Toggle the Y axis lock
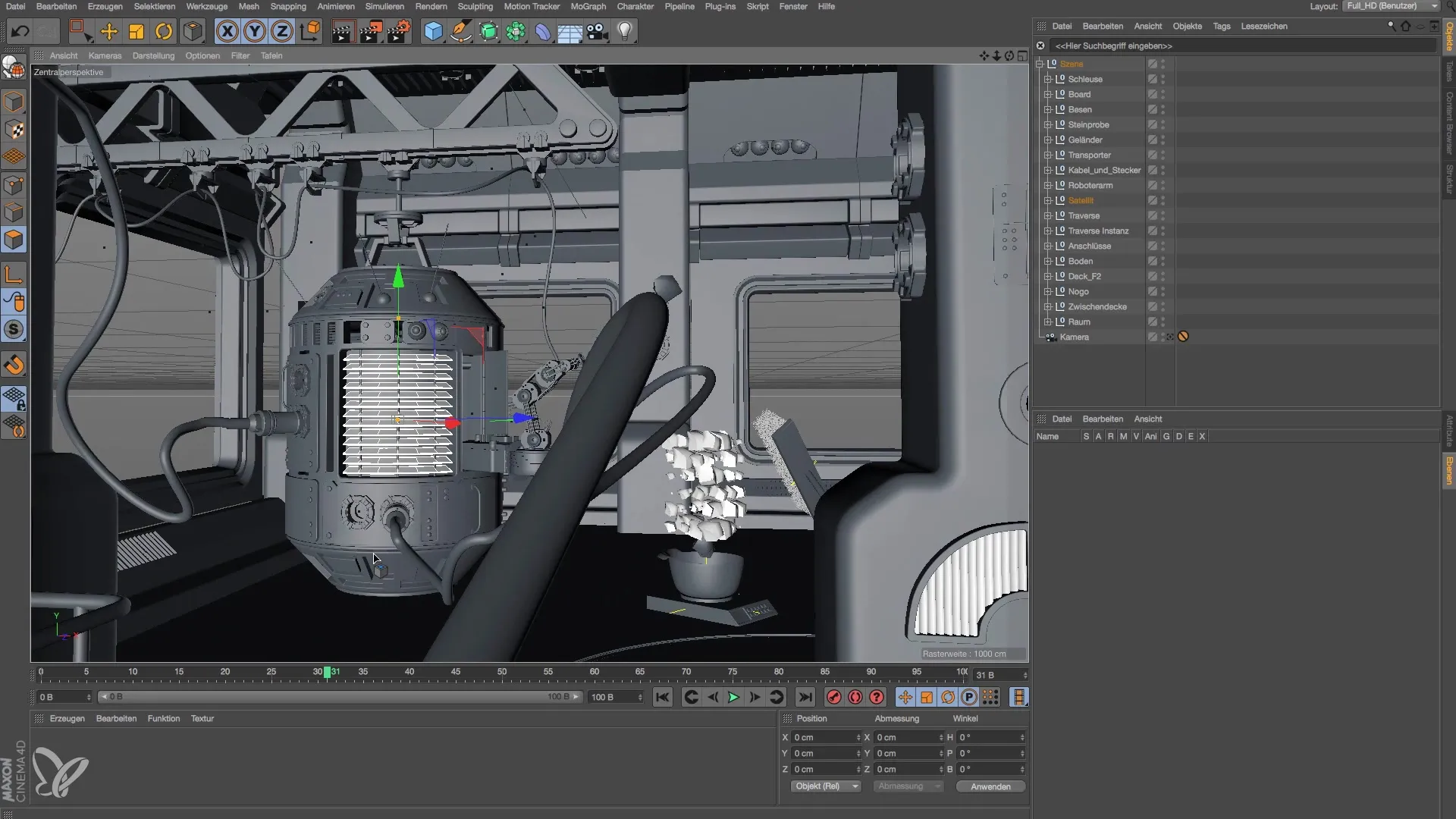The height and width of the screenshot is (819, 1456). point(255,31)
